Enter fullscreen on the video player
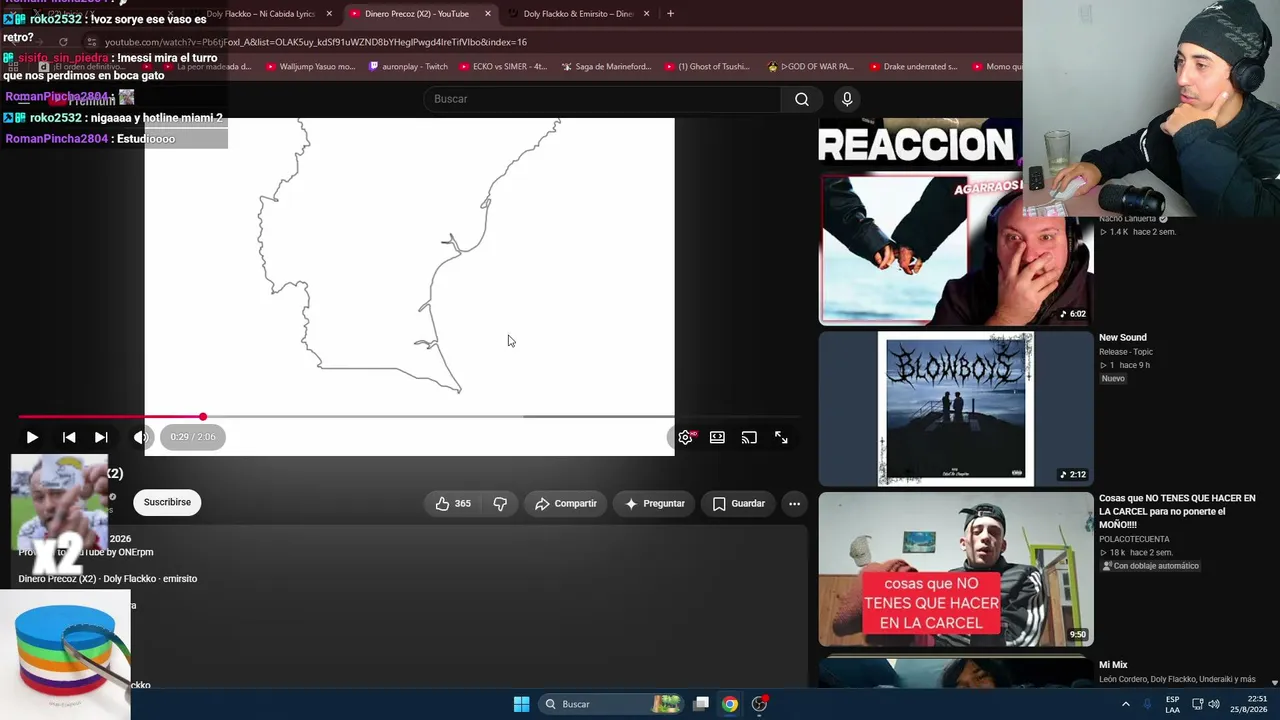This screenshot has height=720, width=1280. [x=781, y=437]
